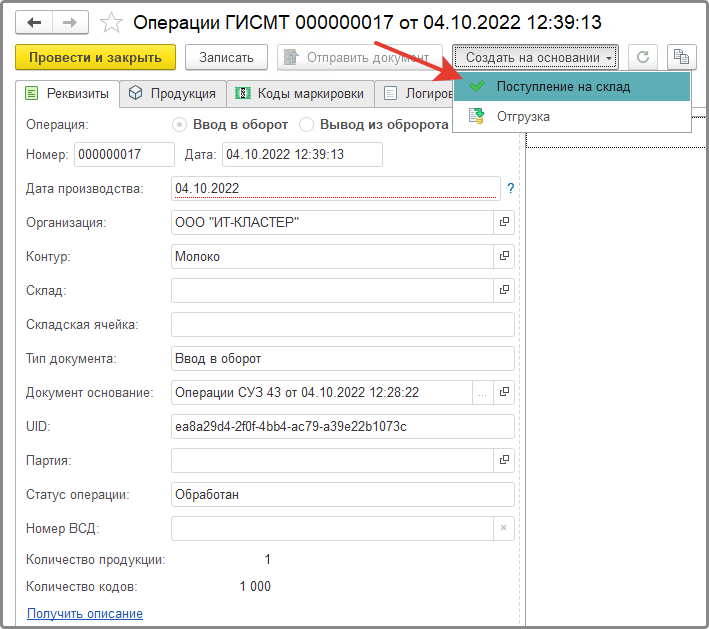Choose Отгрузка from the dropdown menu

click(x=572, y=117)
